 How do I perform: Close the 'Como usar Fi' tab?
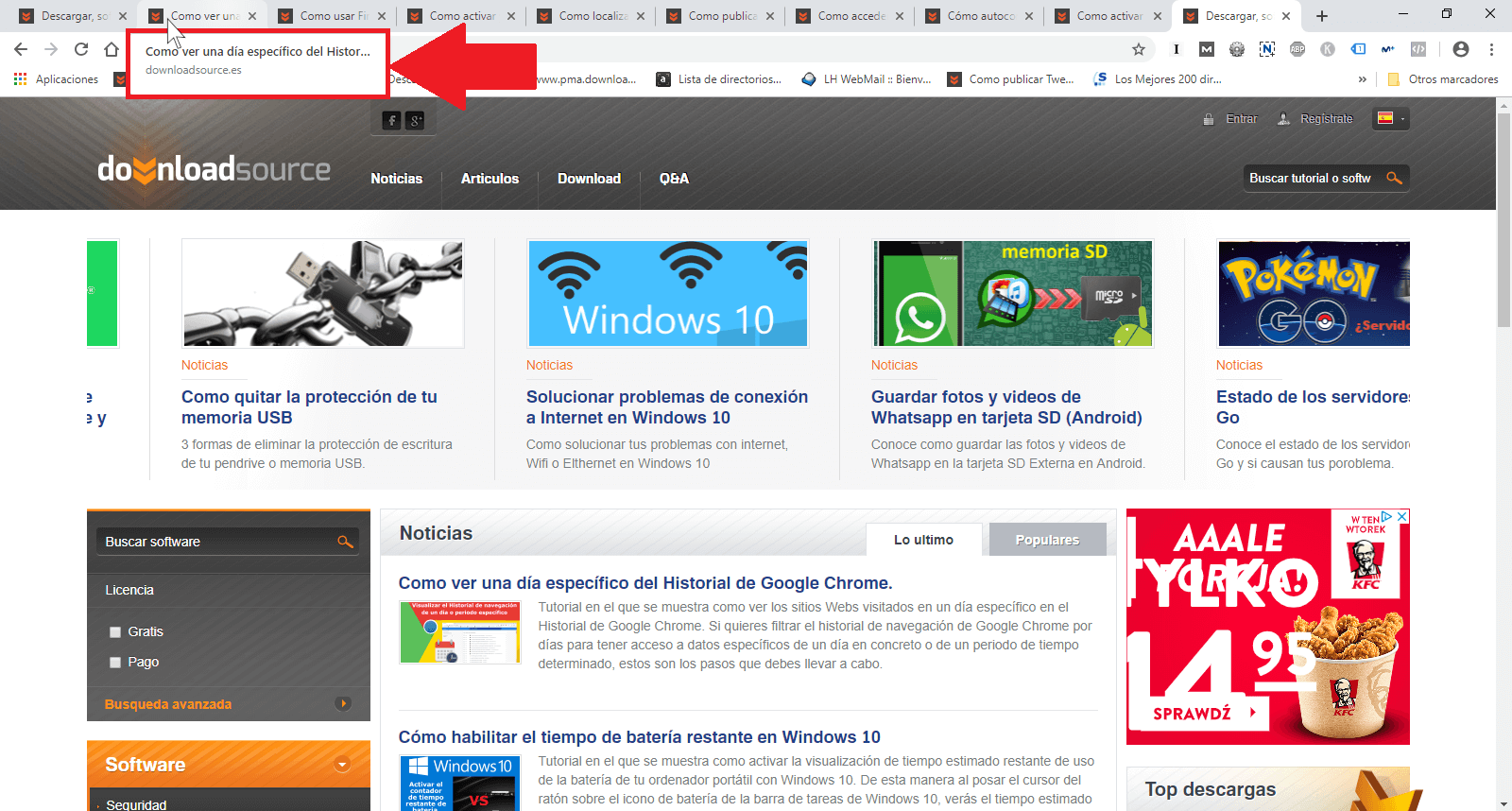[382, 16]
